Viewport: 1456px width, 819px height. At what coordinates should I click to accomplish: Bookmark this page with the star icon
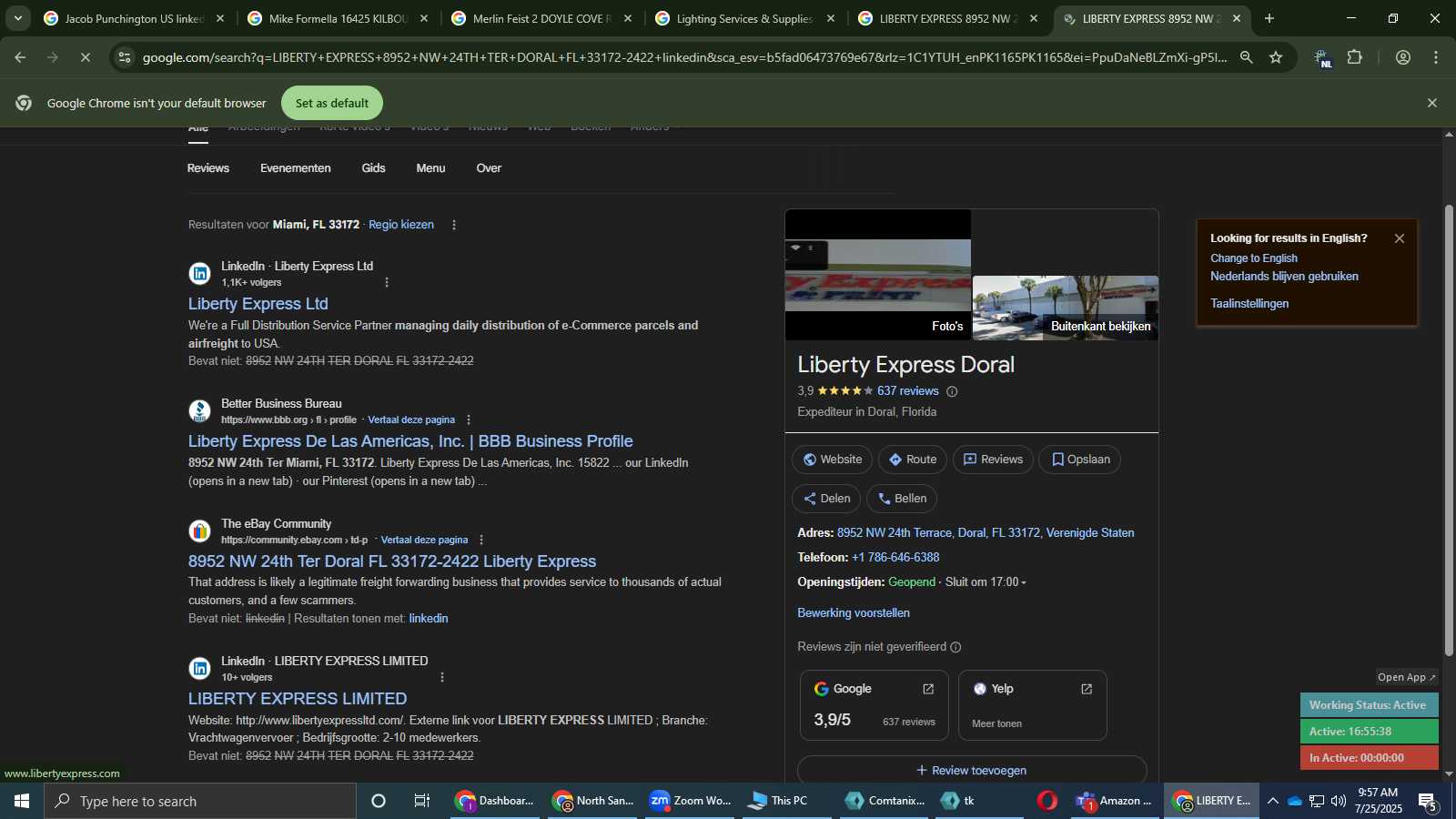click(x=1276, y=57)
